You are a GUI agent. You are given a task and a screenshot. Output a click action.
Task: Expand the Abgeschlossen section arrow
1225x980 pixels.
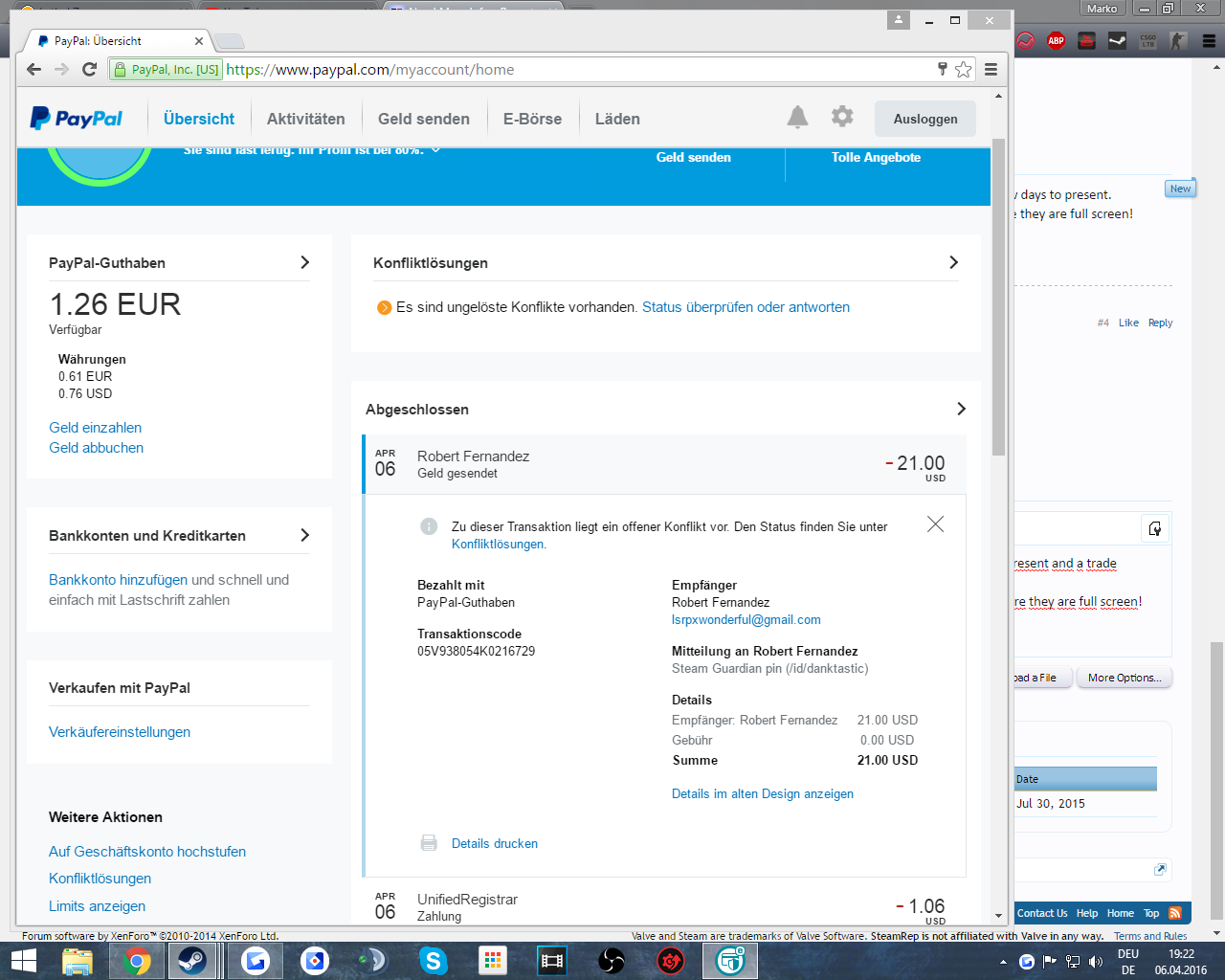point(961,409)
